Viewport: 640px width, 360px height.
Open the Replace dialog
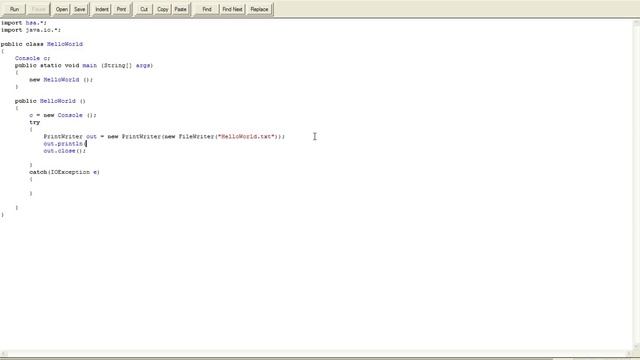[x=259, y=9]
